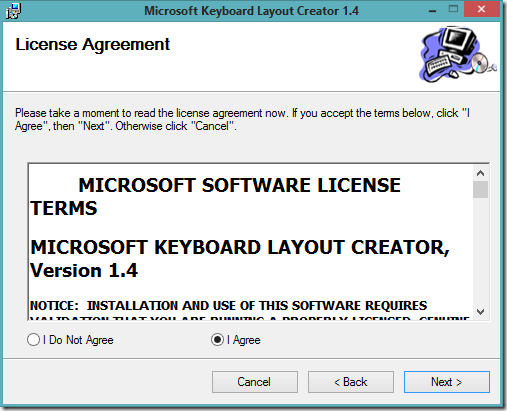Click inside the license text at "Version 1.4"
Viewport: 507px width, 411px height.
[x=84, y=270]
